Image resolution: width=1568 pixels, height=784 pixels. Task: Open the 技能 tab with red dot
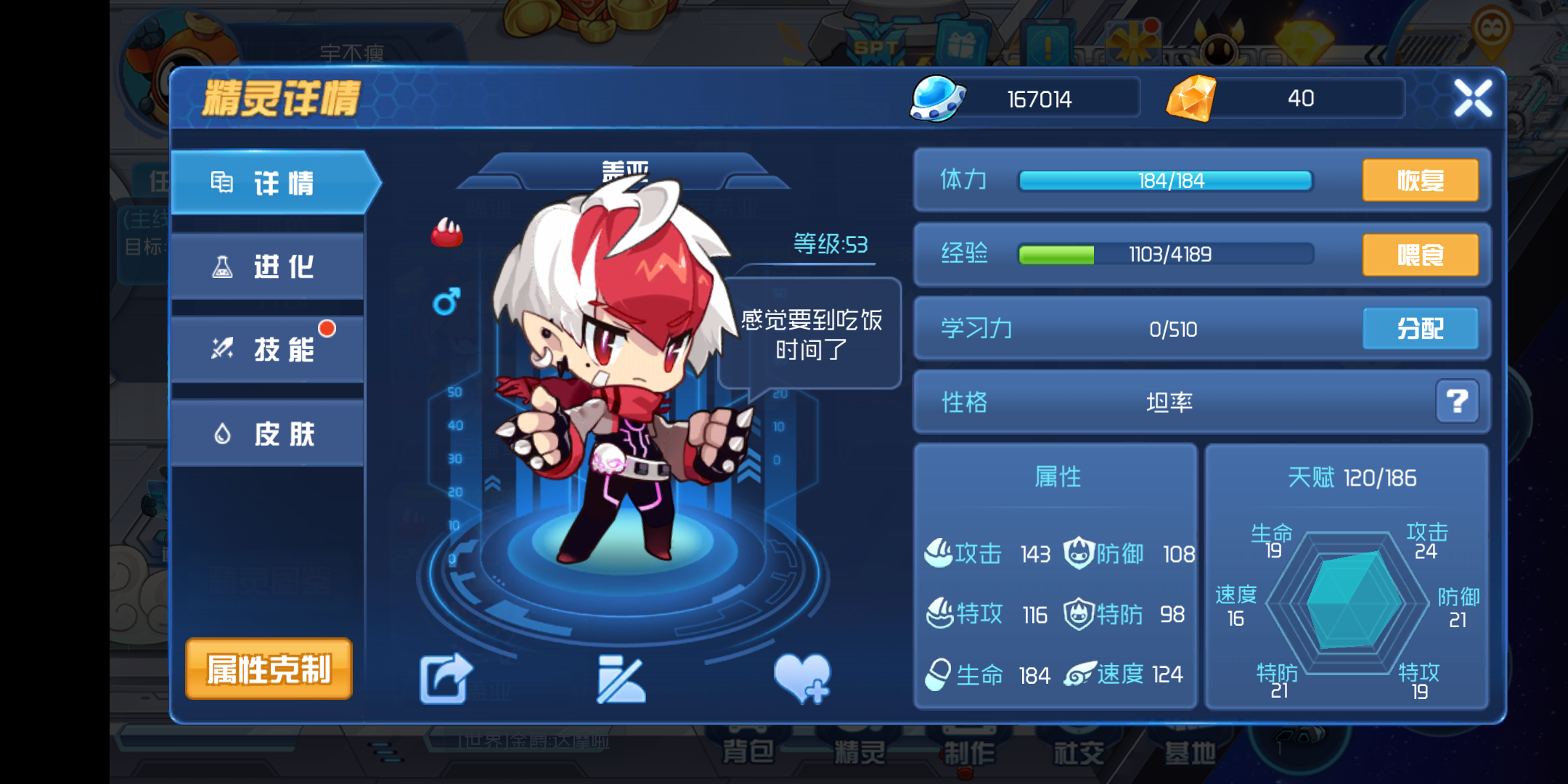[x=268, y=350]
